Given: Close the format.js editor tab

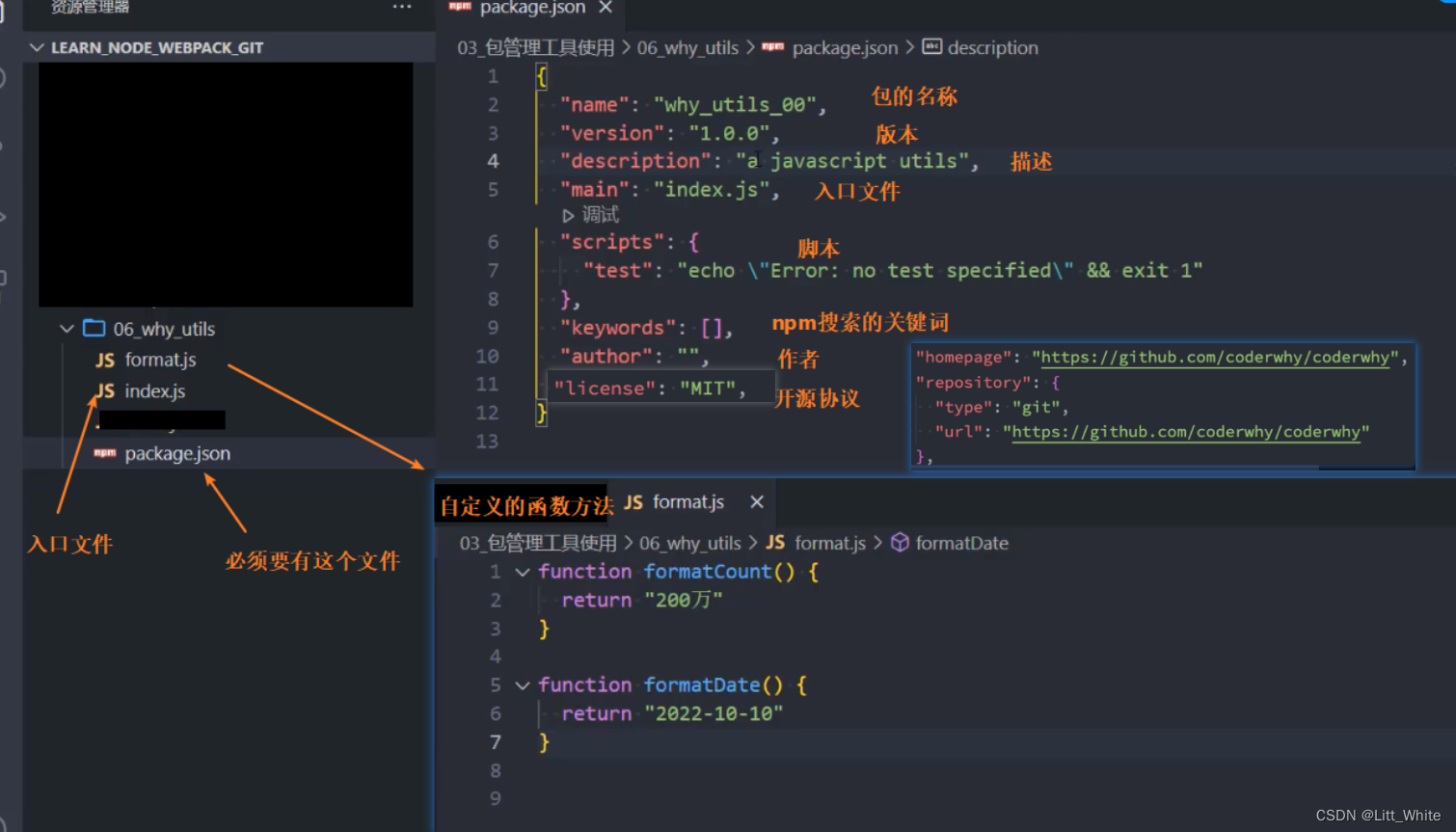Looking at the screenshot, I should [757, 501].
